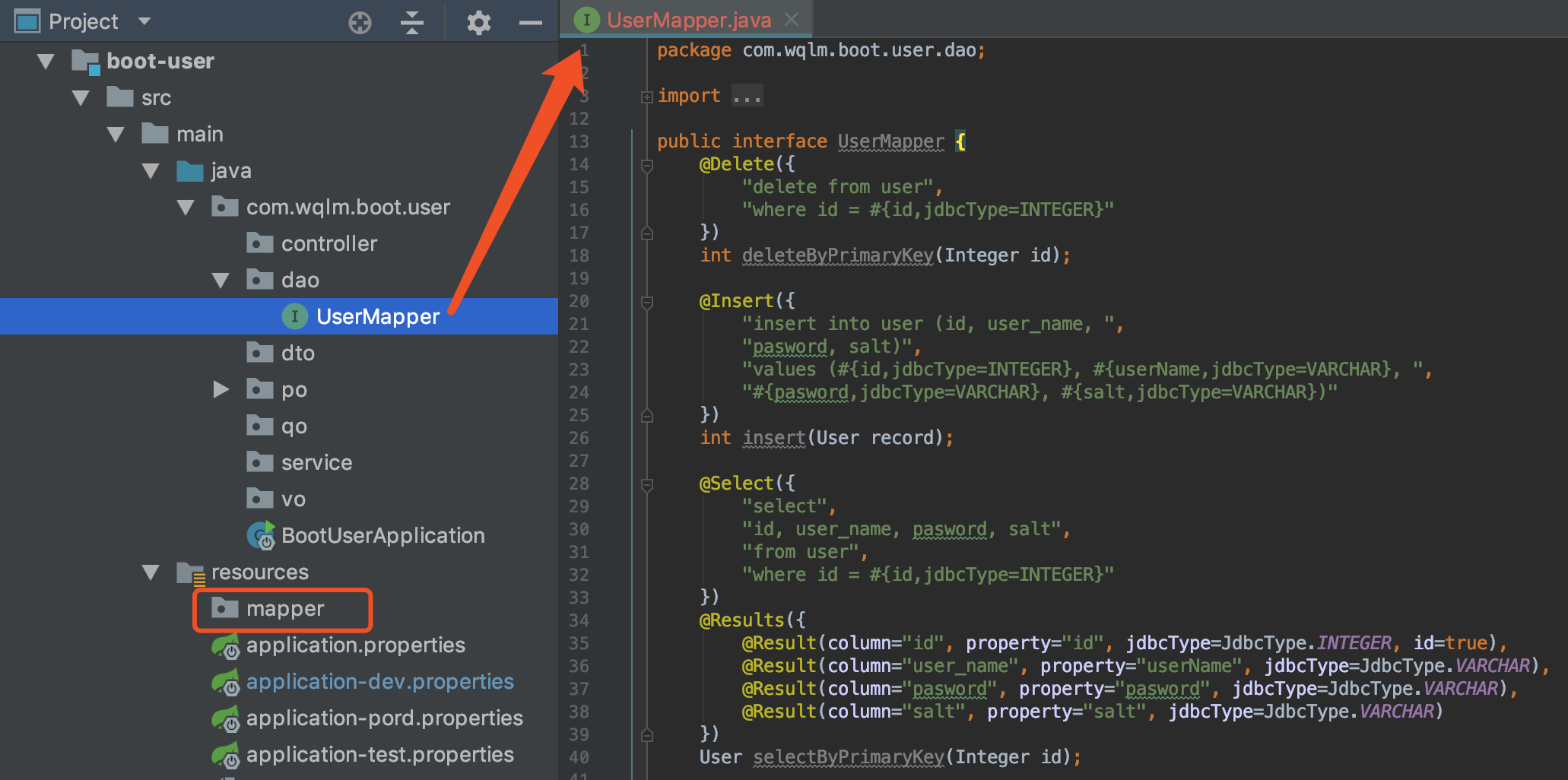Open BootUserApplication from the tree
1568x780 pixels.
(383, 535)
